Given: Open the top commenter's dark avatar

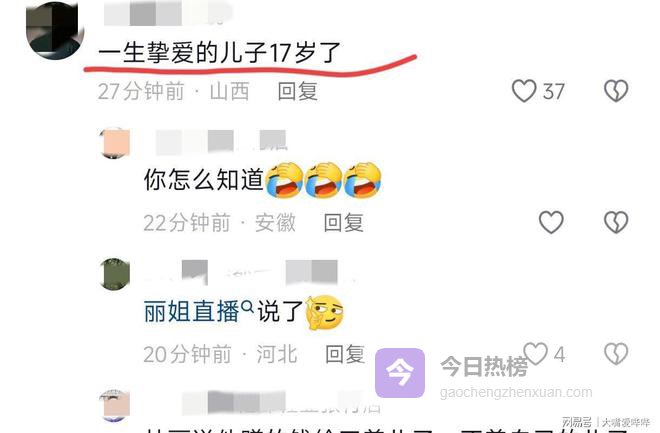Looking at the screenshot, I should [55, 30].
